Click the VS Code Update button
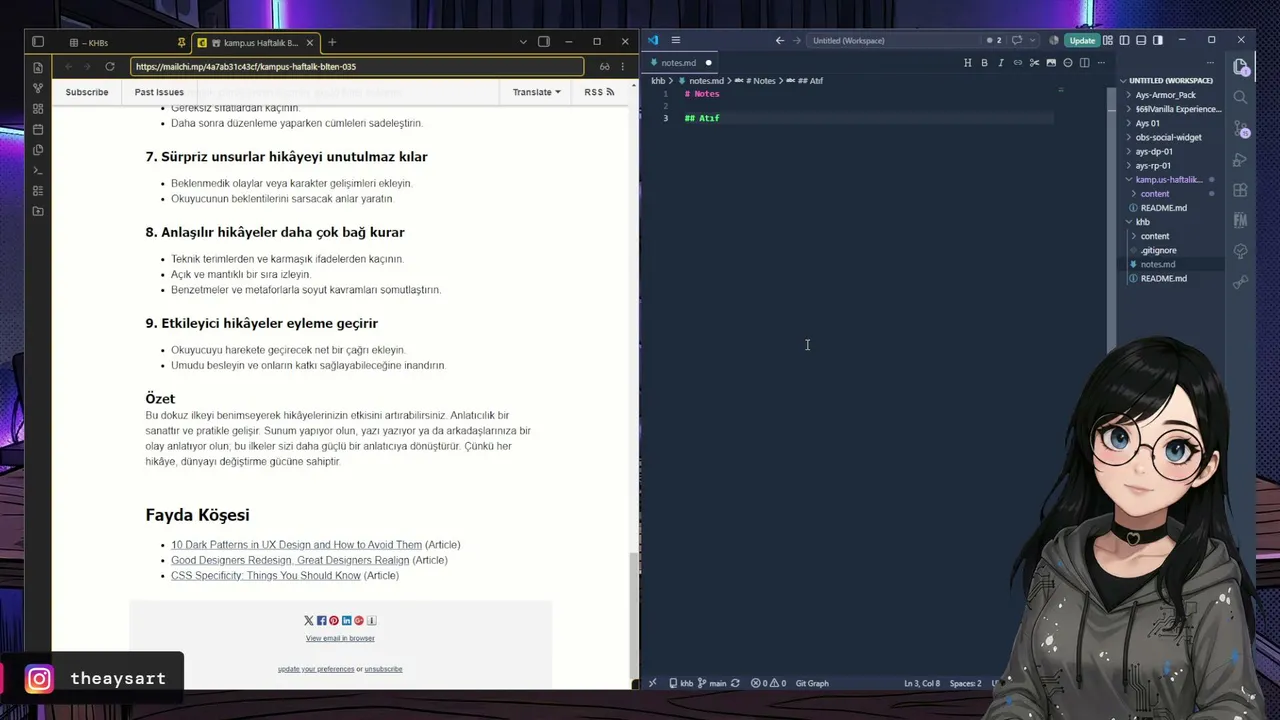Screen dimensions: 1280x720 point(1082,41)
